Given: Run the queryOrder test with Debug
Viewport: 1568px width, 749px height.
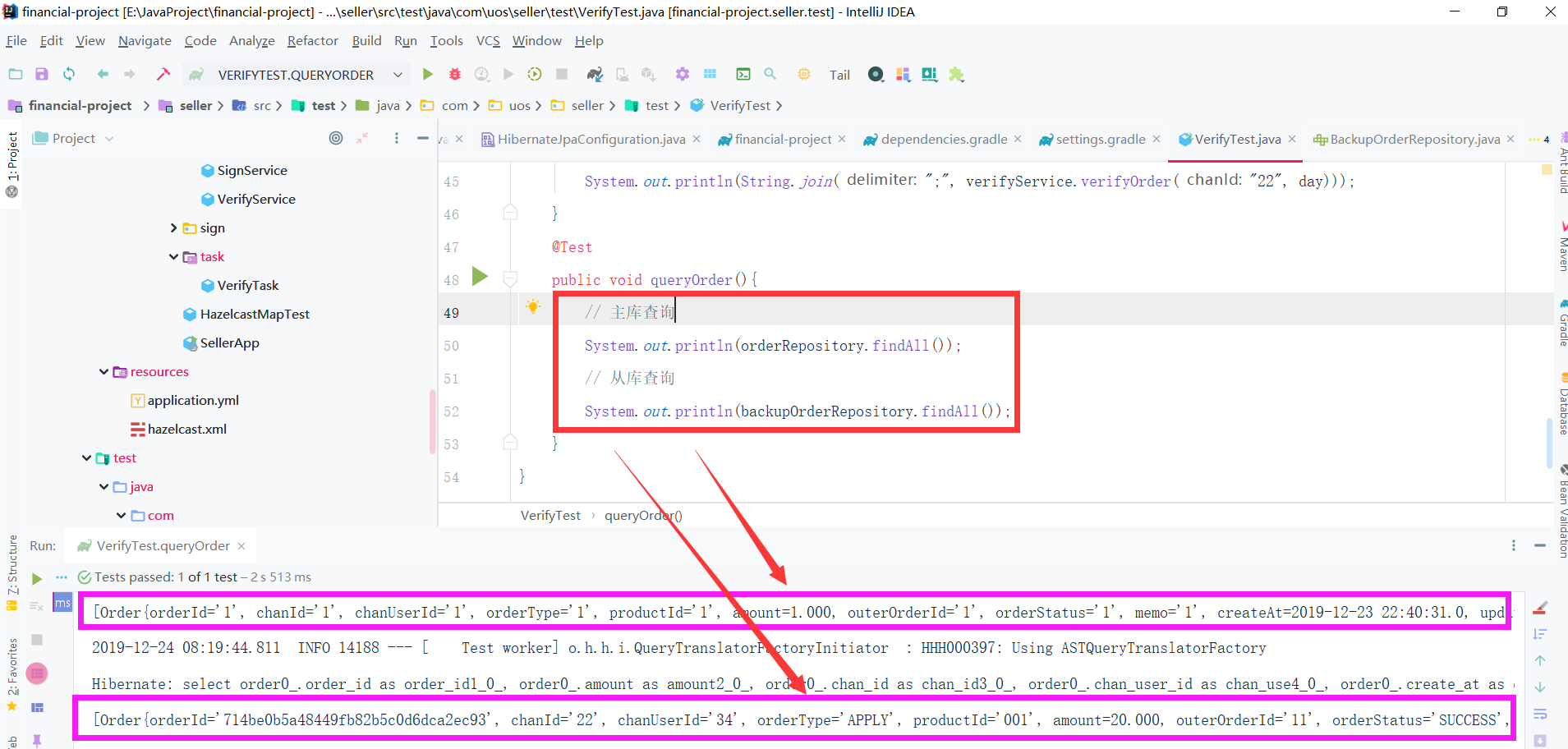Looking at the screenshot, I should click(454, 74).
